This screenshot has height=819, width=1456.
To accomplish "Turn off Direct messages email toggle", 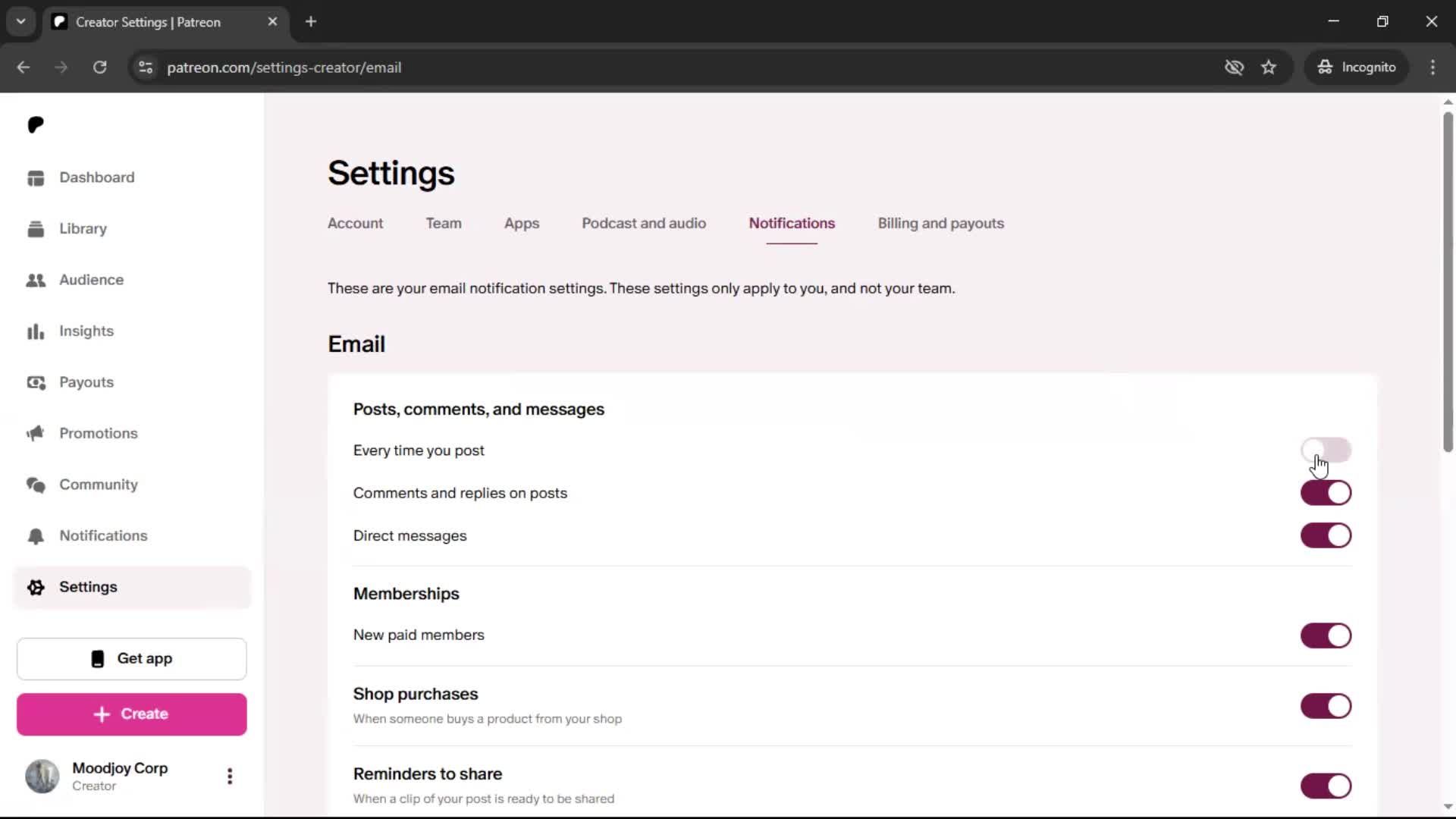I will pyautogui.click(x=1326, y=535).
